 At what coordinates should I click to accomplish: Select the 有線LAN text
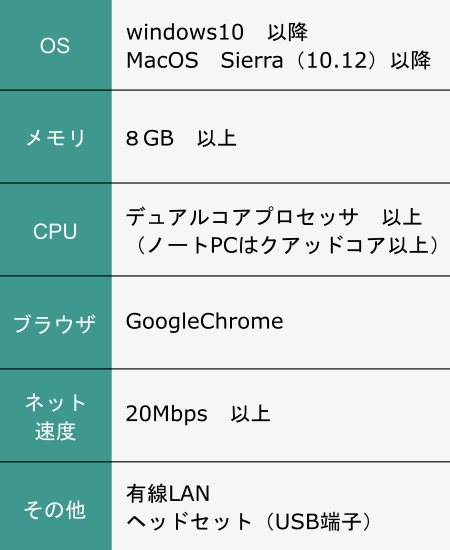(x=168, y=494)
